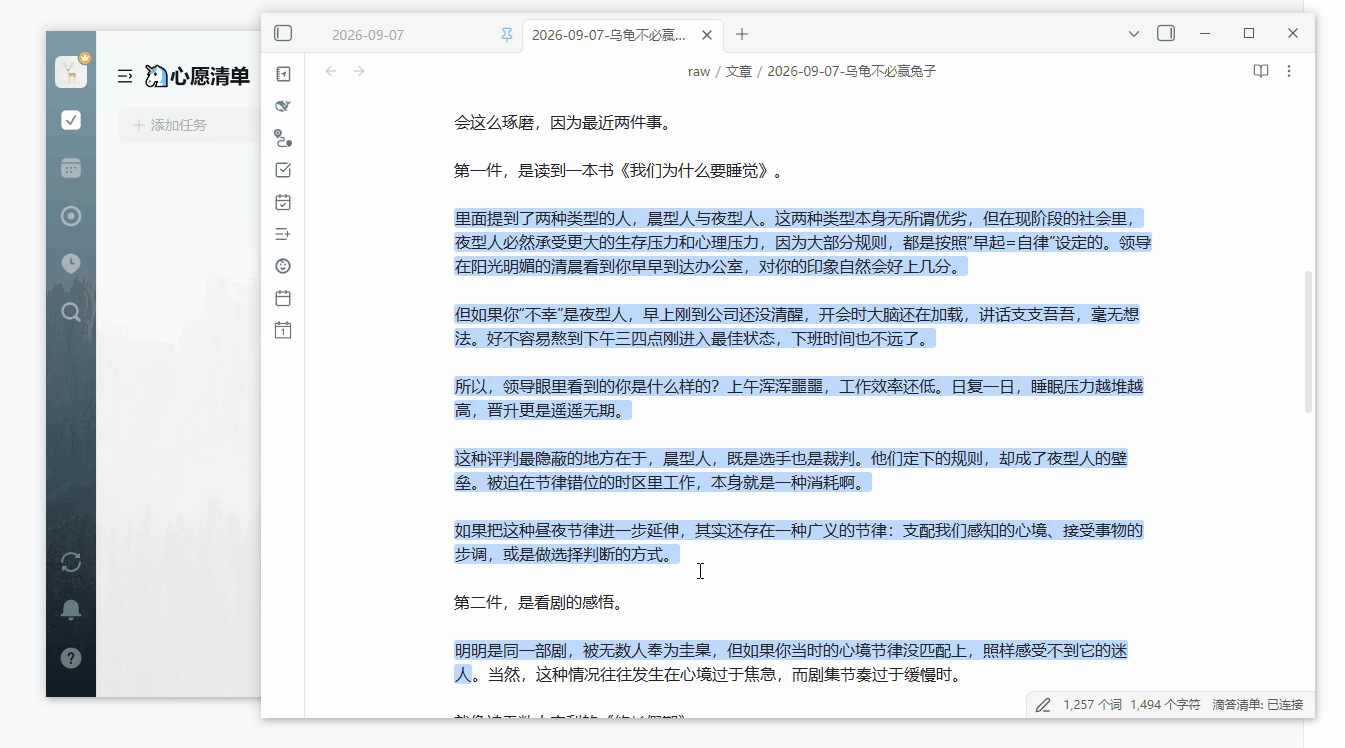This screenshot has width=1345, height=748.
Task: Click the smiley face ribbon icon
Action: point(283,266)
